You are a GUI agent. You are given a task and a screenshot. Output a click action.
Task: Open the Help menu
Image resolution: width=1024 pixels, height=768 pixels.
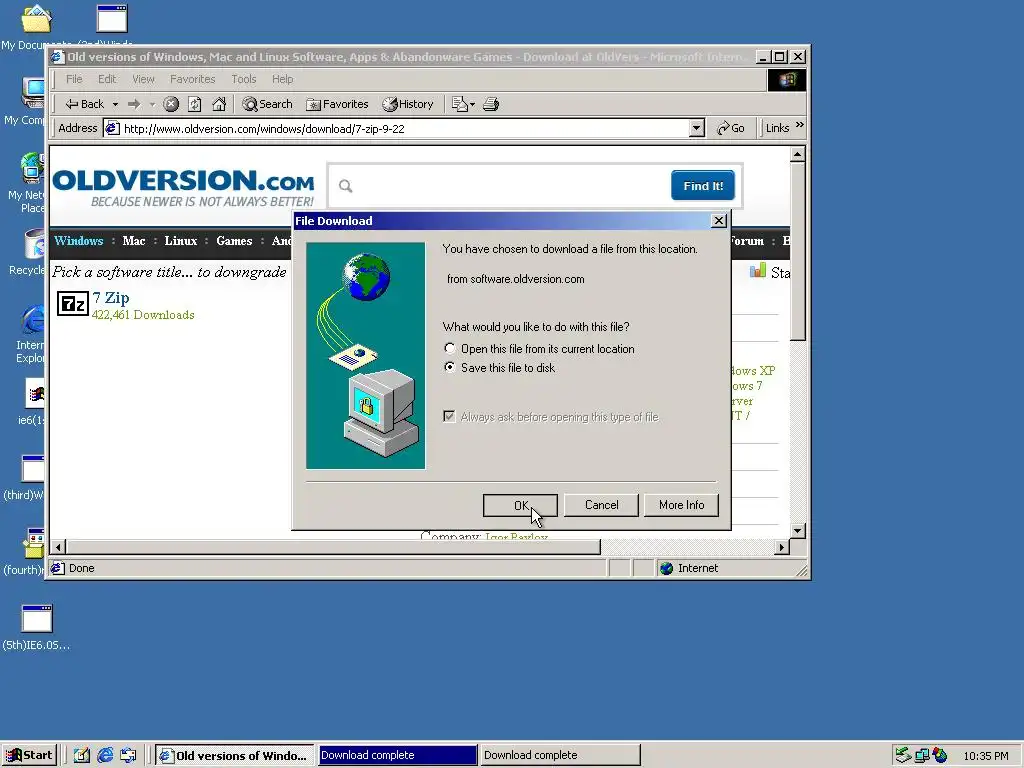283,79
